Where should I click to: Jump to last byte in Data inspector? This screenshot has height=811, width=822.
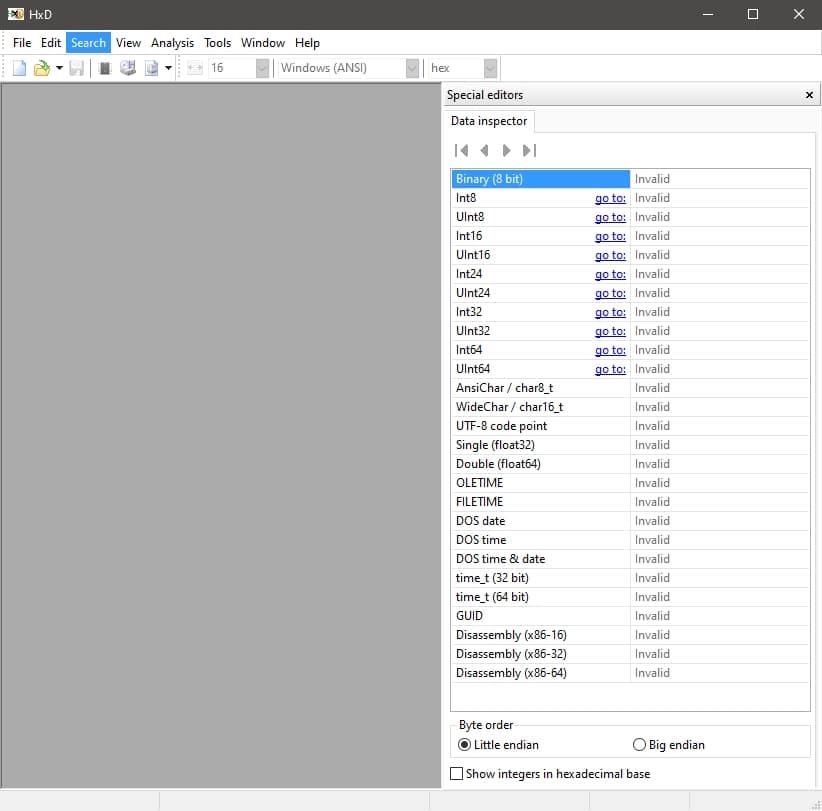[529, 150]
